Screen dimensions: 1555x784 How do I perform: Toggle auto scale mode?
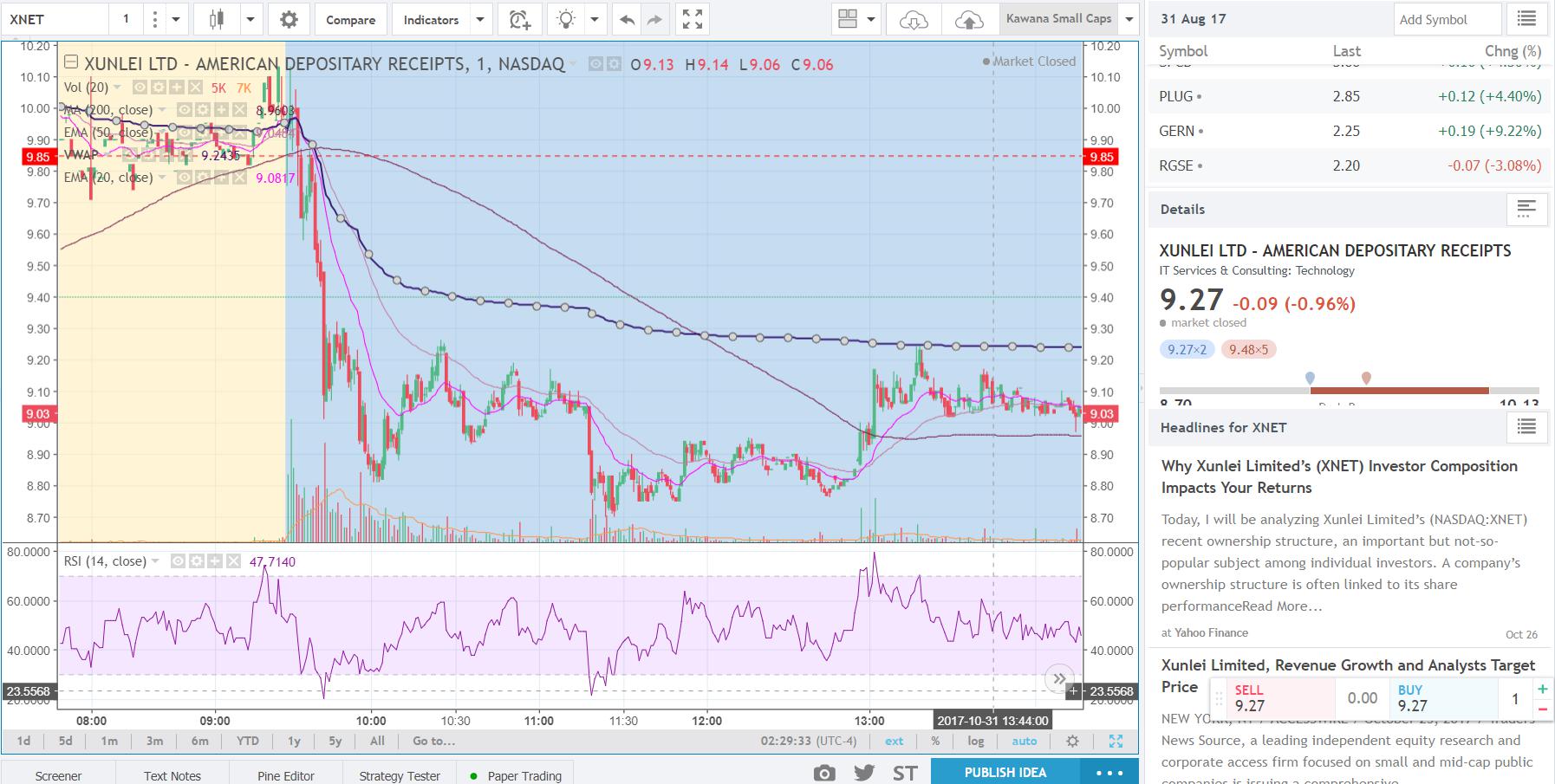click(1024, 741)
